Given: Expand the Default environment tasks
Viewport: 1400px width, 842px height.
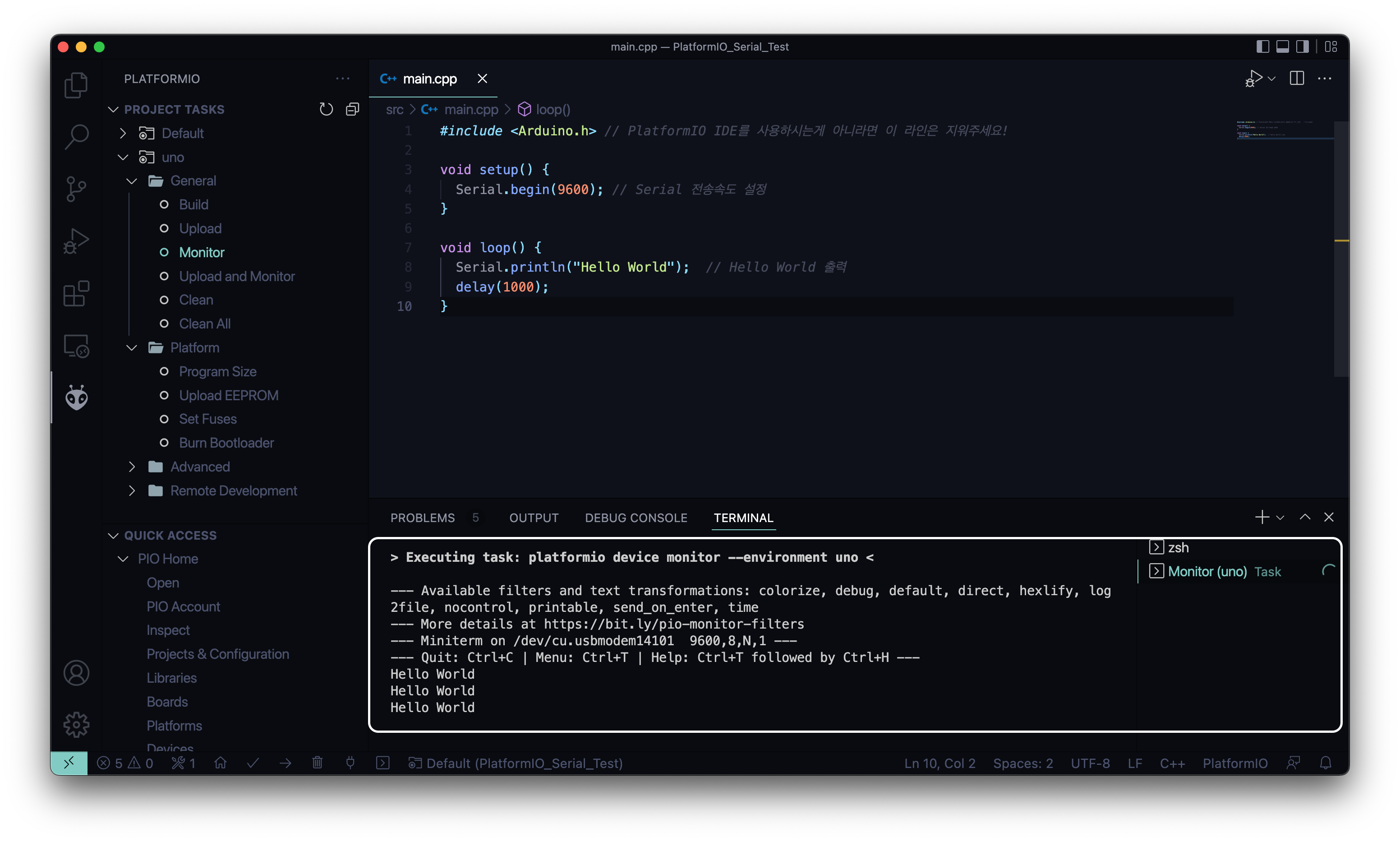Looking at the screenshot, I should [123, 133].
